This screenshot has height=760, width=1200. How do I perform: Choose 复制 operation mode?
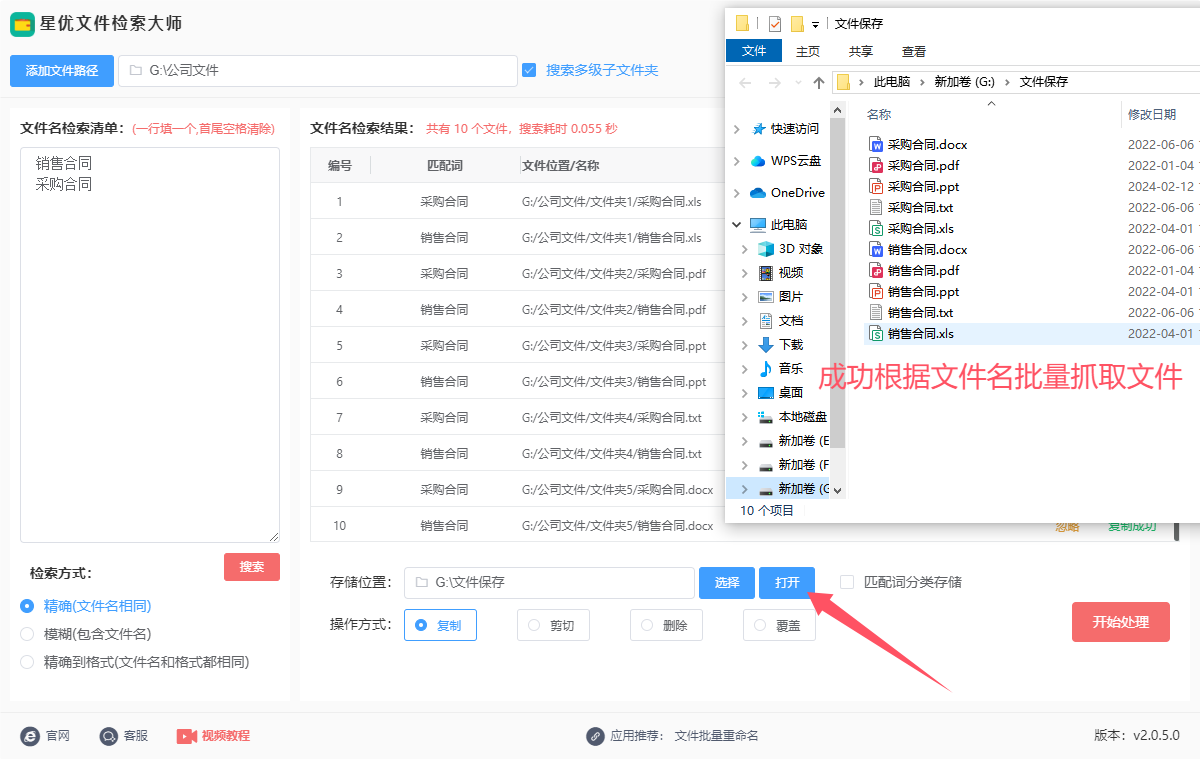(x=440, y=625)
